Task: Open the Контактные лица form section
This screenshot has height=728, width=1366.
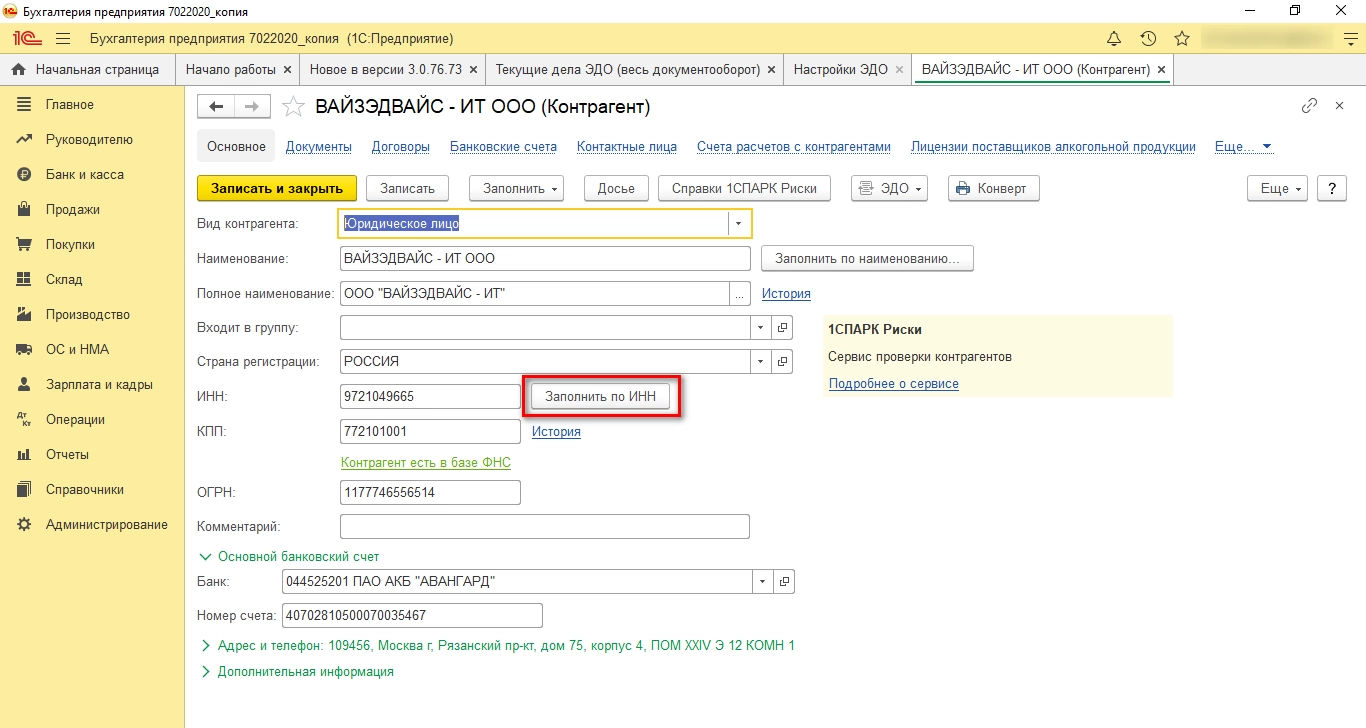Action: pyautogui.click(x=627, y=147)
